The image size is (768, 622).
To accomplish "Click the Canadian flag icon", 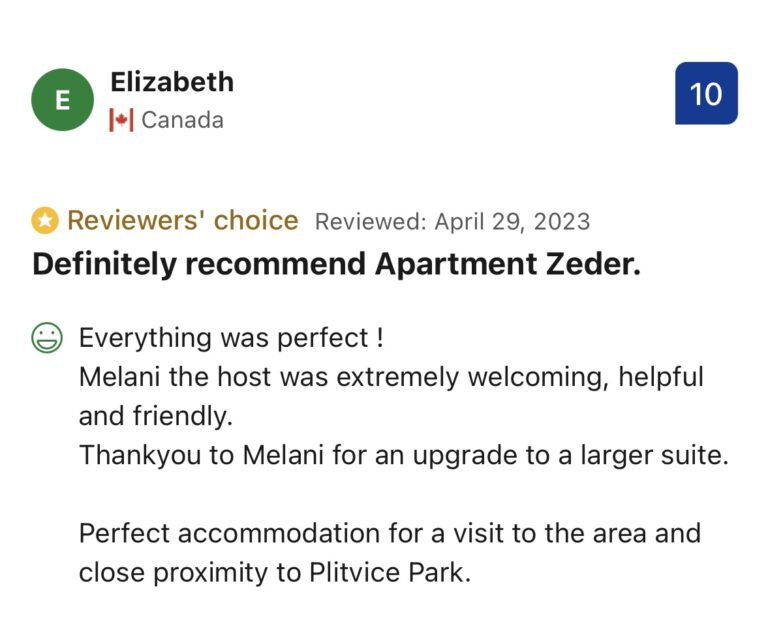I will coord(121,121).
